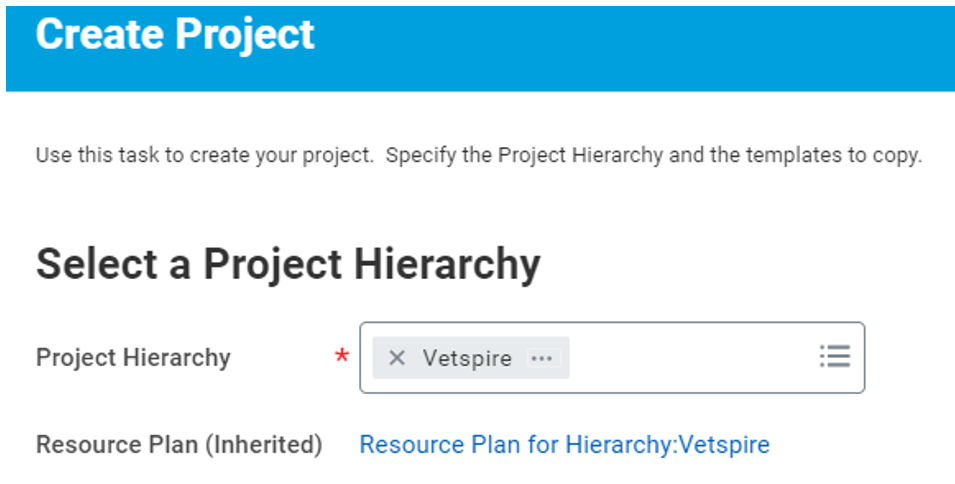
Task: Open the Project Hierarchy prompt list icon
Action: tap(834, 357)
